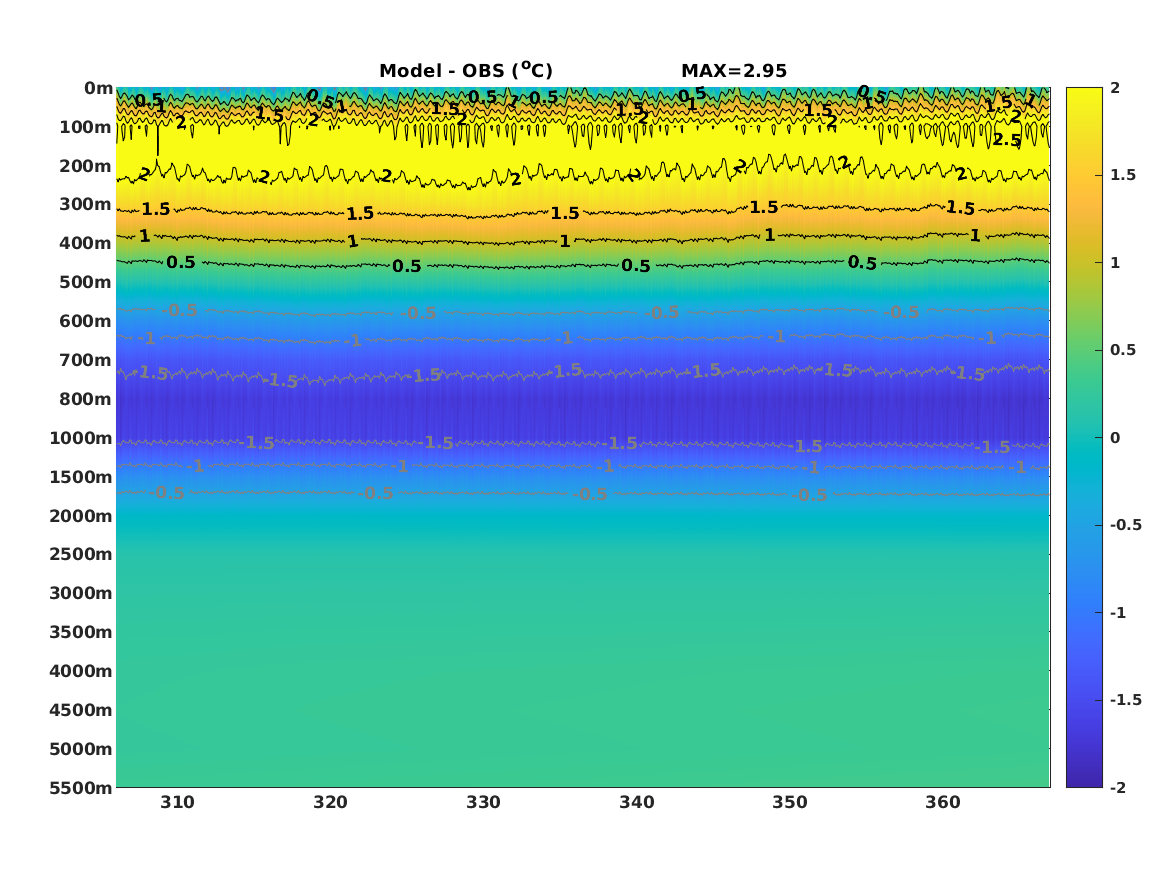Select the "340" x-axis tick label

pyautogui.click(x=637, y=803)
